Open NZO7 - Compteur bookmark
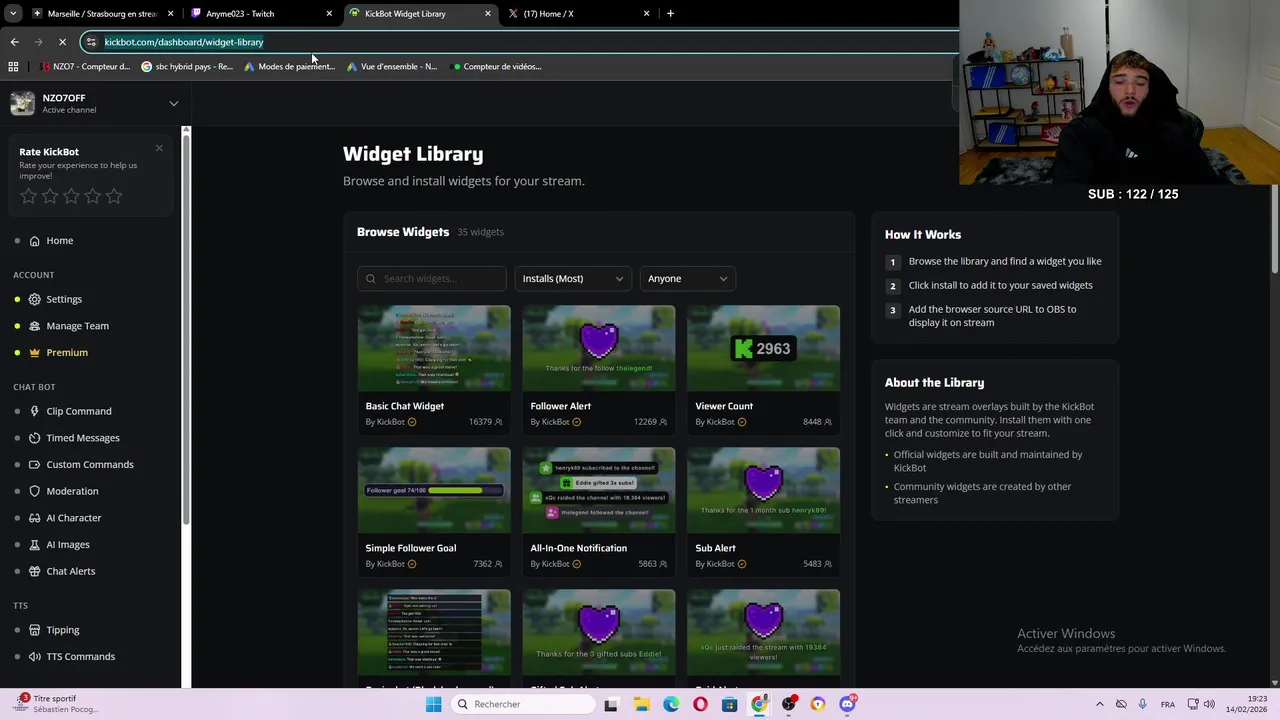 85,67
